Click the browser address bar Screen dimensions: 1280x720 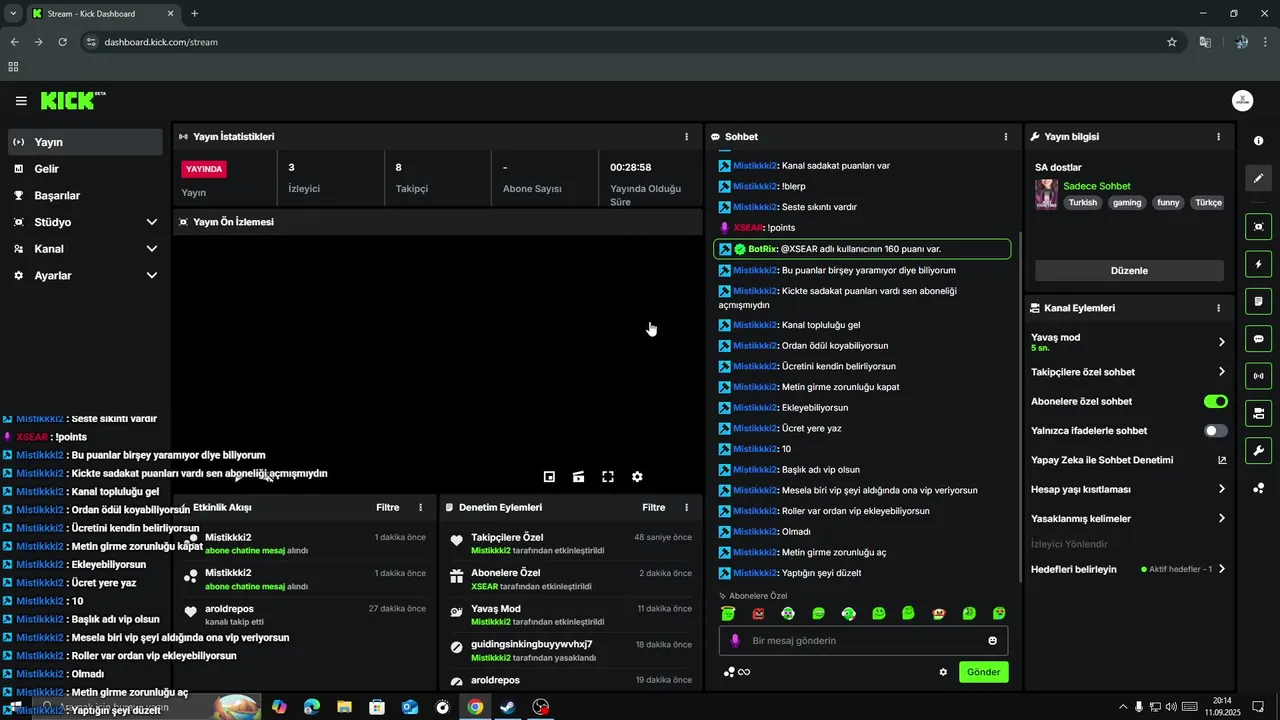point(630,42)
